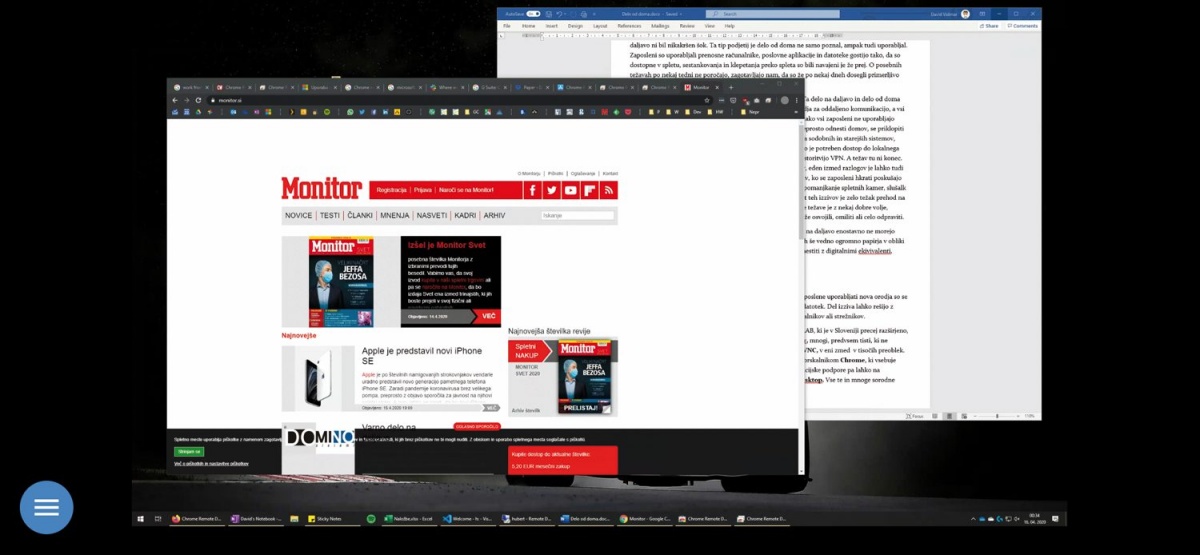Switch to the Layout tab in Word
The width and height of the screenshot is (1200, 555).
pyautogui.click(x=600, y=25)
